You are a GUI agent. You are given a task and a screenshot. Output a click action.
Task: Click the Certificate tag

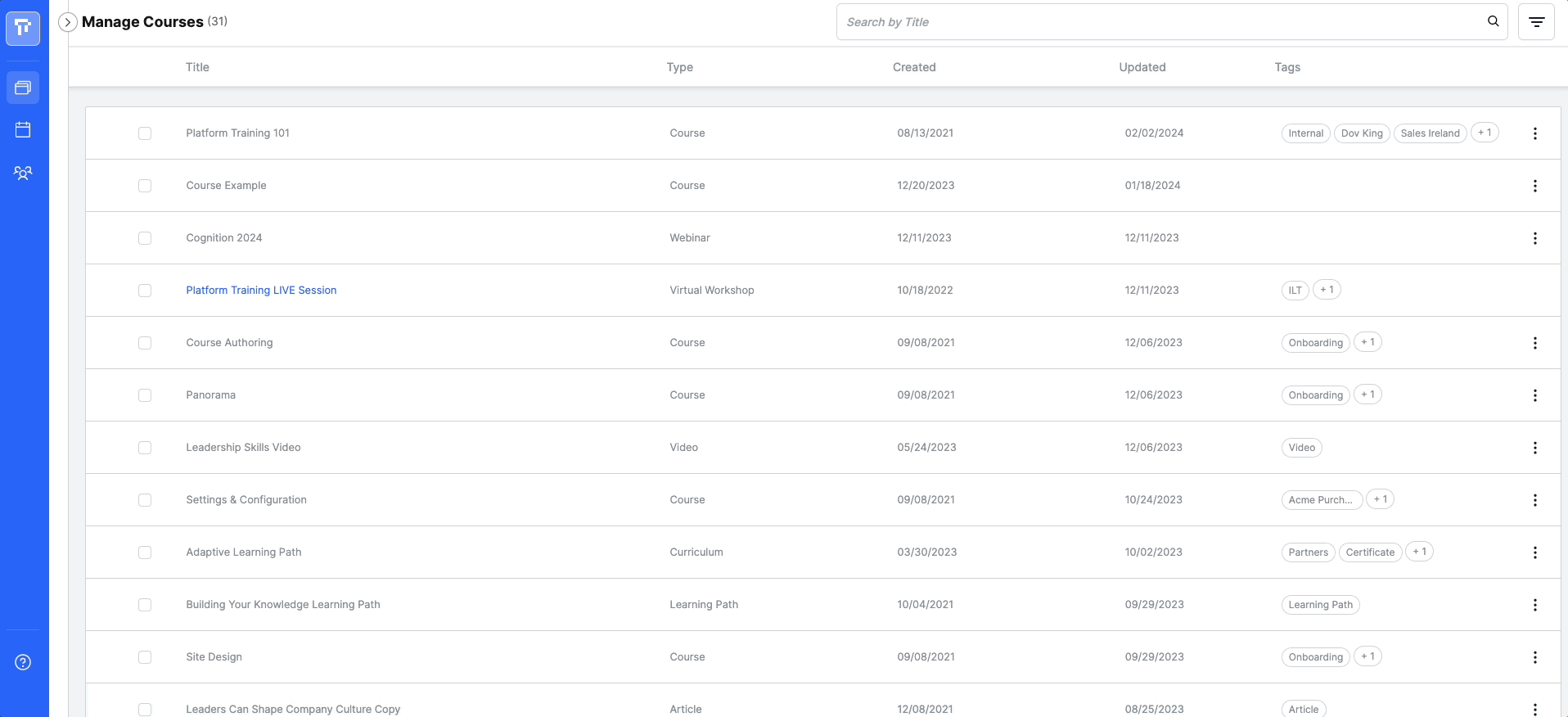pyautogui.click(x=1370, y=552)
